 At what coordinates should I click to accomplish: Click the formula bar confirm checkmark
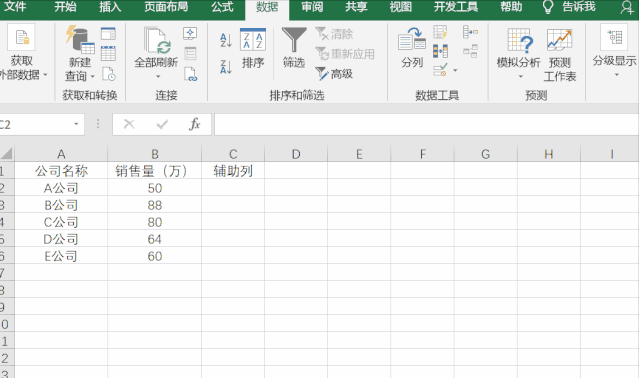162,124
